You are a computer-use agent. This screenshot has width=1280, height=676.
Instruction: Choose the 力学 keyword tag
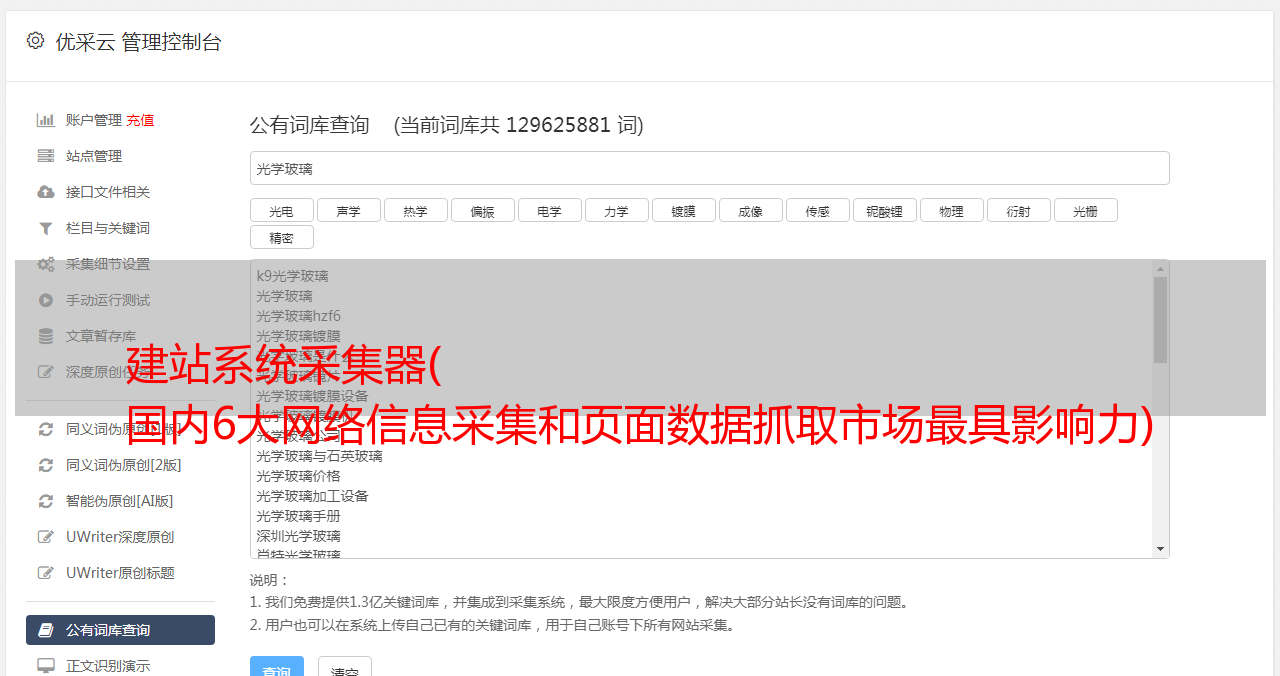pyautogui.click(x=616, y=211)
